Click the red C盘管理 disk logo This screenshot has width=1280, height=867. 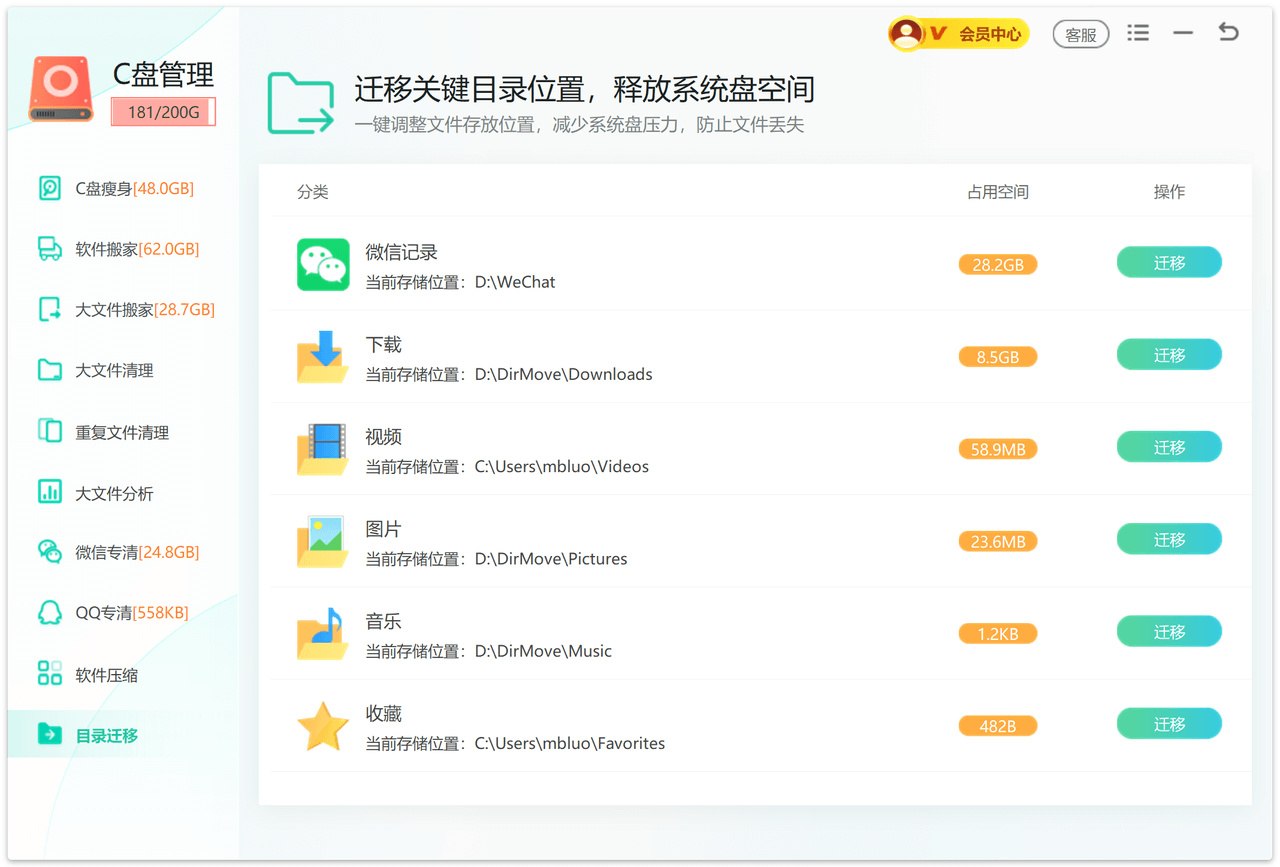61,89
